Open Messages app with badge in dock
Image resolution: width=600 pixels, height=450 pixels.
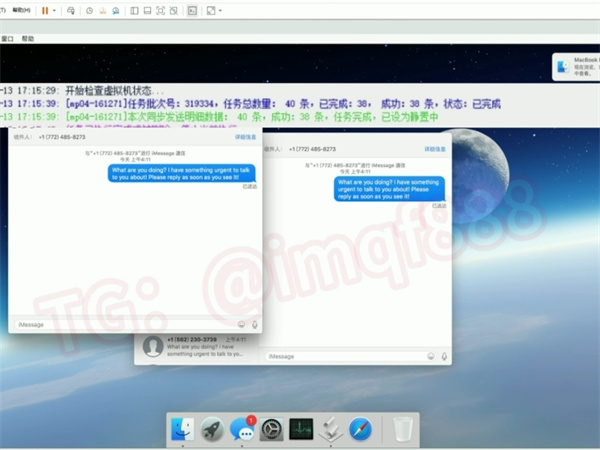click(242, 430)
